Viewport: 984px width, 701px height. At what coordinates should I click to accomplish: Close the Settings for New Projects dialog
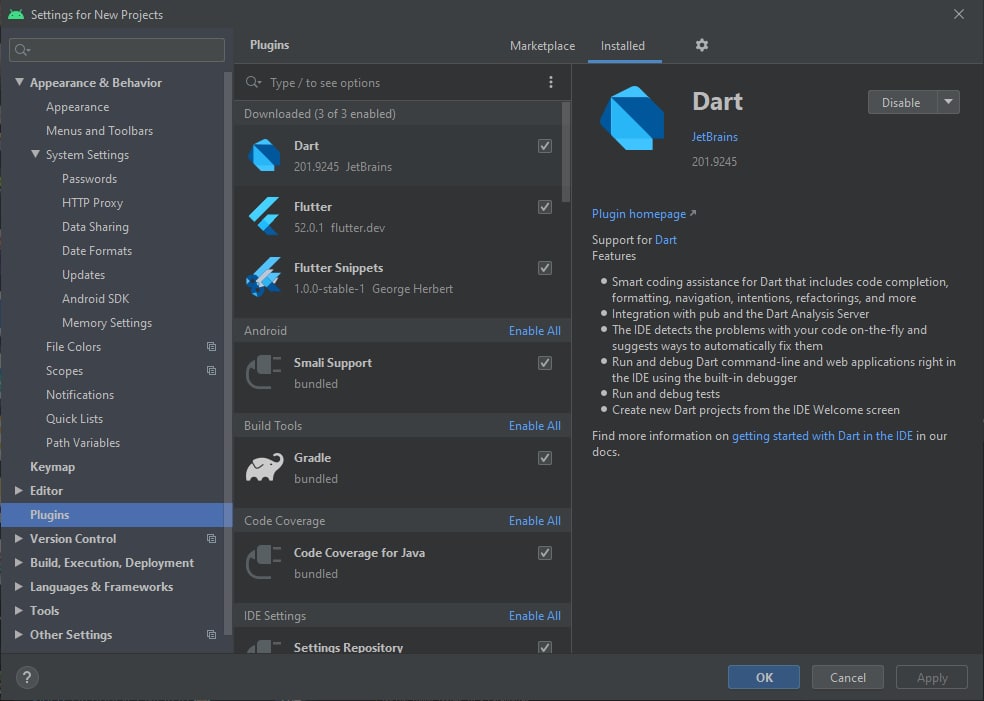click(x=959, y=14)
